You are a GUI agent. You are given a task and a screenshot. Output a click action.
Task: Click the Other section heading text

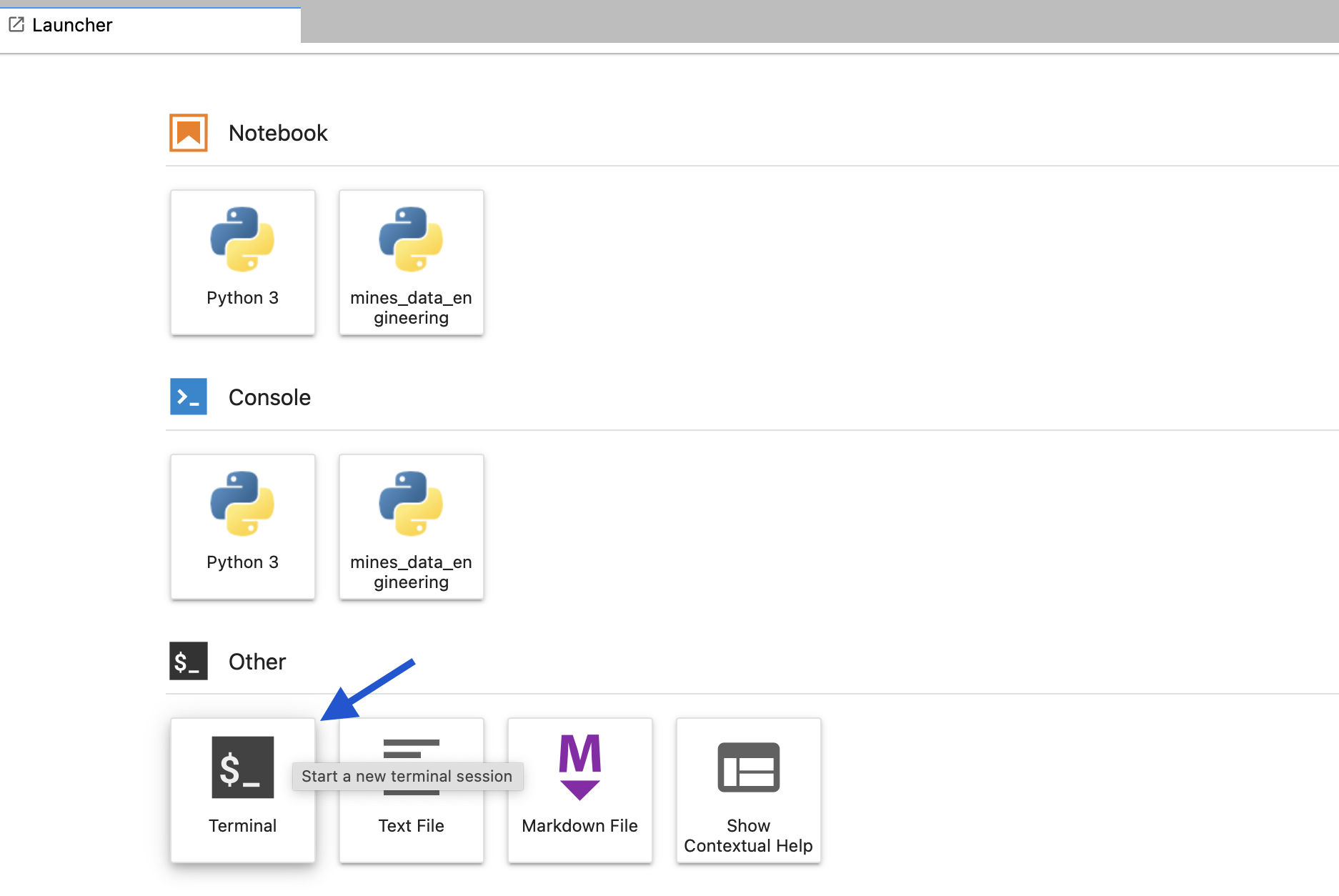point(257,662)
